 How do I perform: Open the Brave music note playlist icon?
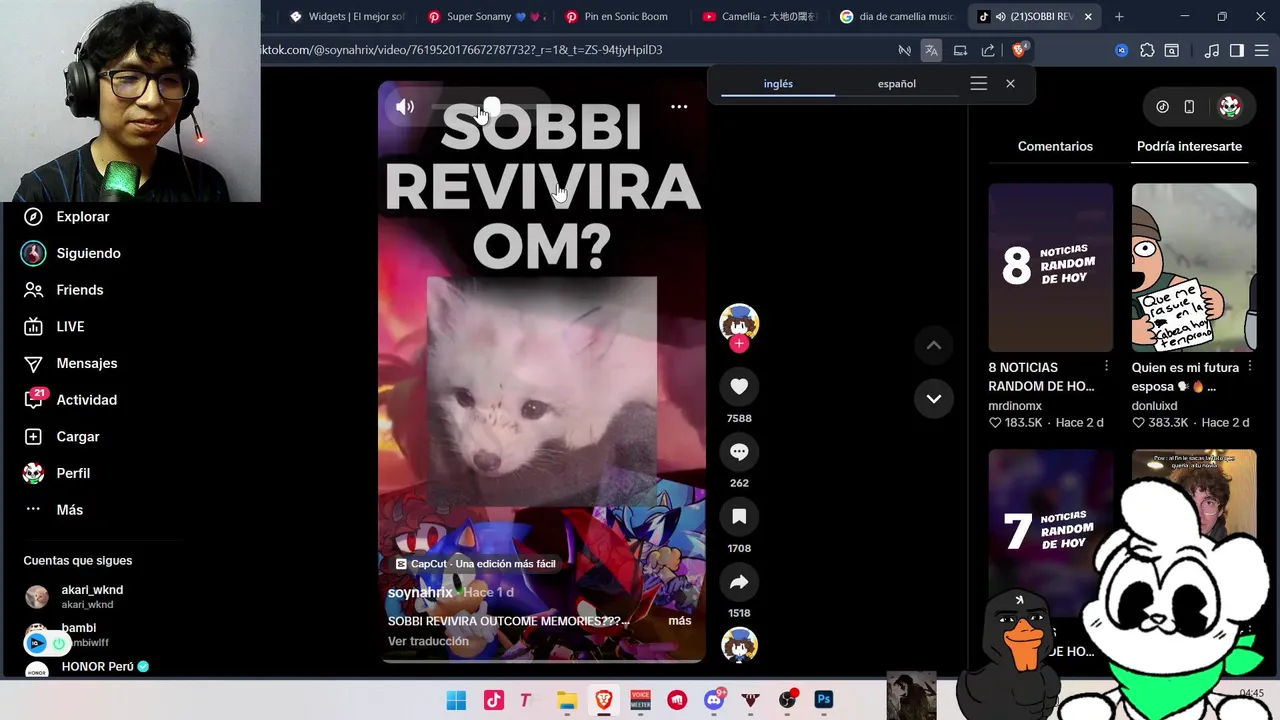(x=1212, y=50)
